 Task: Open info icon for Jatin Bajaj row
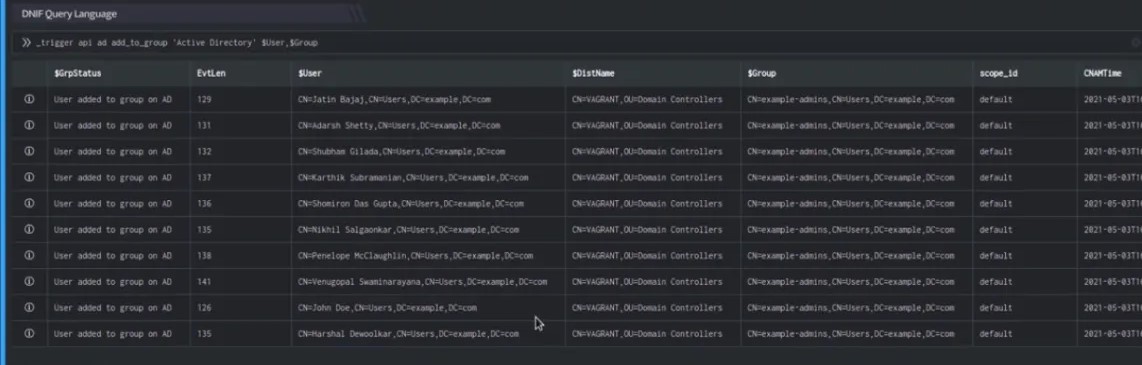click(29, 99)
